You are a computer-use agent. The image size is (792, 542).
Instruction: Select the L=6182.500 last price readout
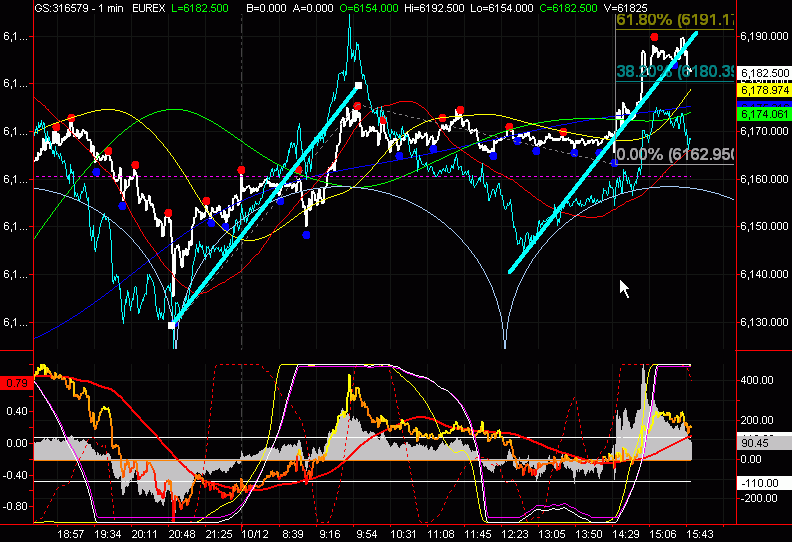(200, 8)
